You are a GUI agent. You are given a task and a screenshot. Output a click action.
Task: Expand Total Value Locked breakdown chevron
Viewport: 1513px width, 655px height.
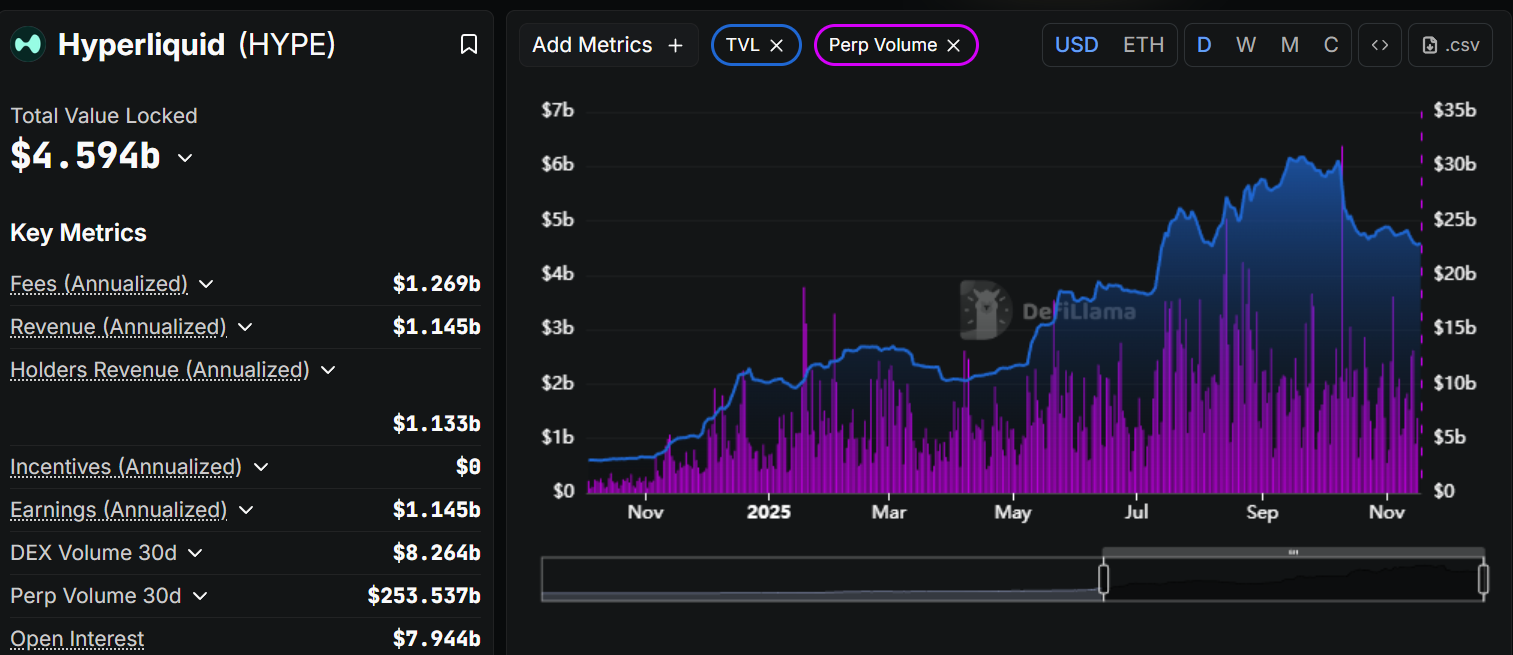[x=185, y=157]
